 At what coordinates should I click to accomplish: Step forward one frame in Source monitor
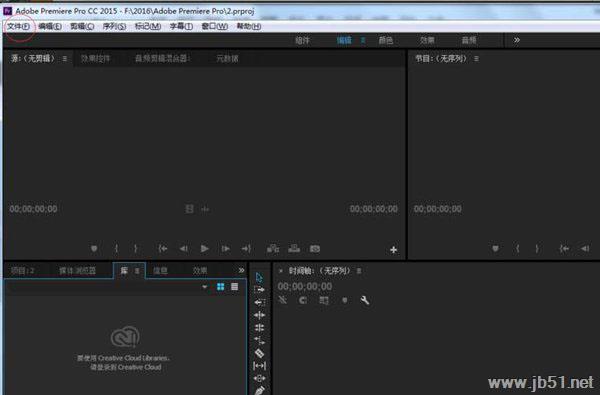(226, 249)
